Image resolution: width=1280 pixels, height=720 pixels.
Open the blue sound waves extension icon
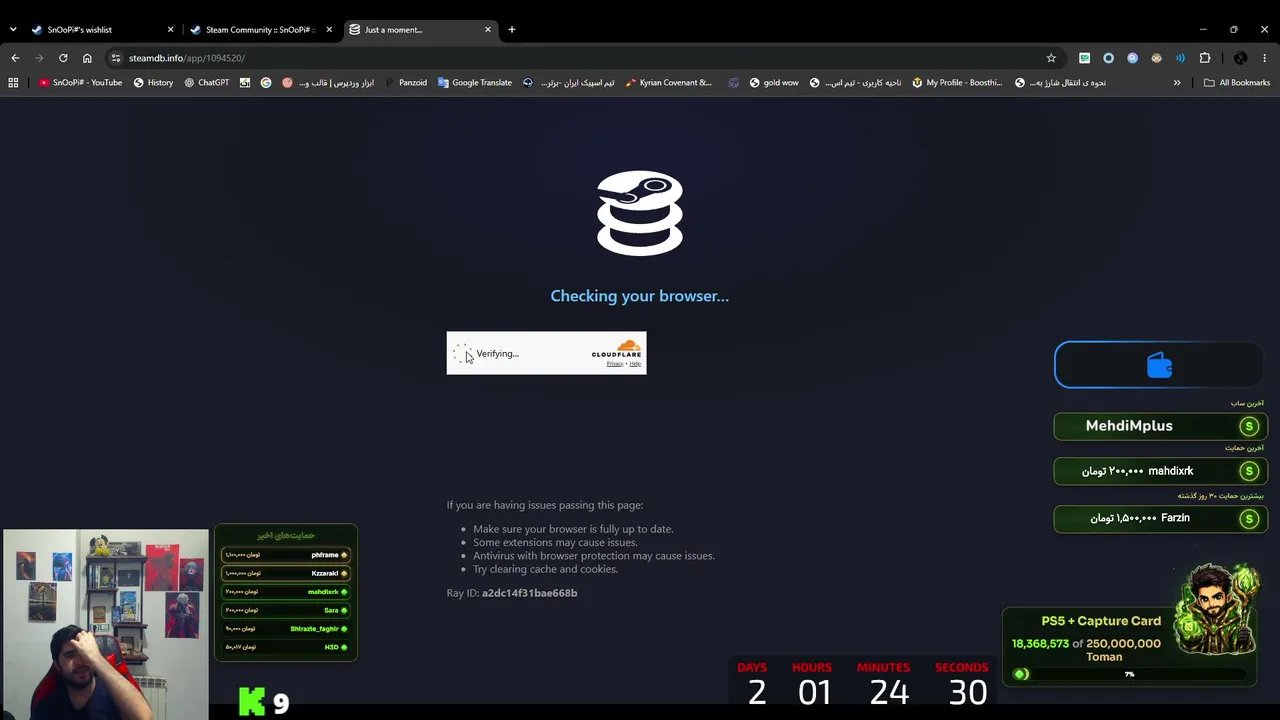pos(1180,58)
